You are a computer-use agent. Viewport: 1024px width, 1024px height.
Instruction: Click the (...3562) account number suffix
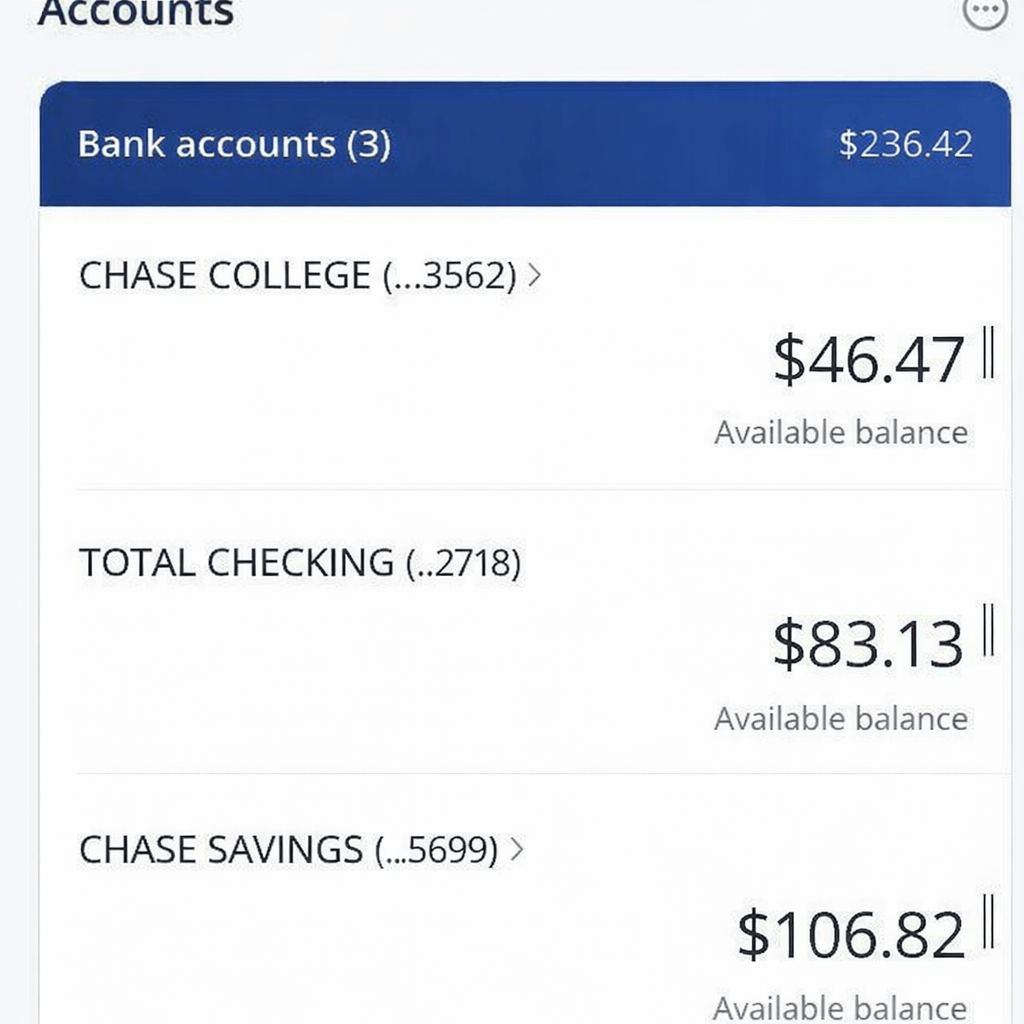(x=450, y=275)
